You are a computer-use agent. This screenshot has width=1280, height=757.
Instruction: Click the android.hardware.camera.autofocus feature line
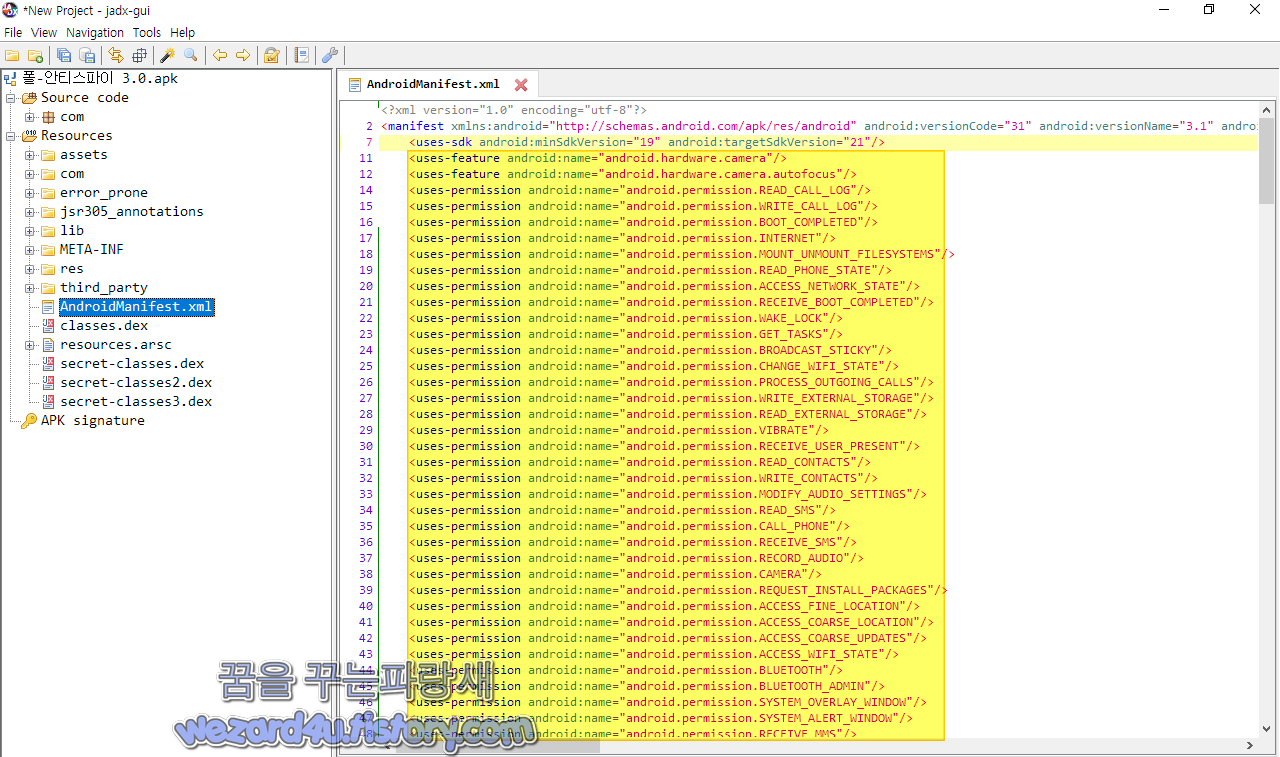point(633,174)
